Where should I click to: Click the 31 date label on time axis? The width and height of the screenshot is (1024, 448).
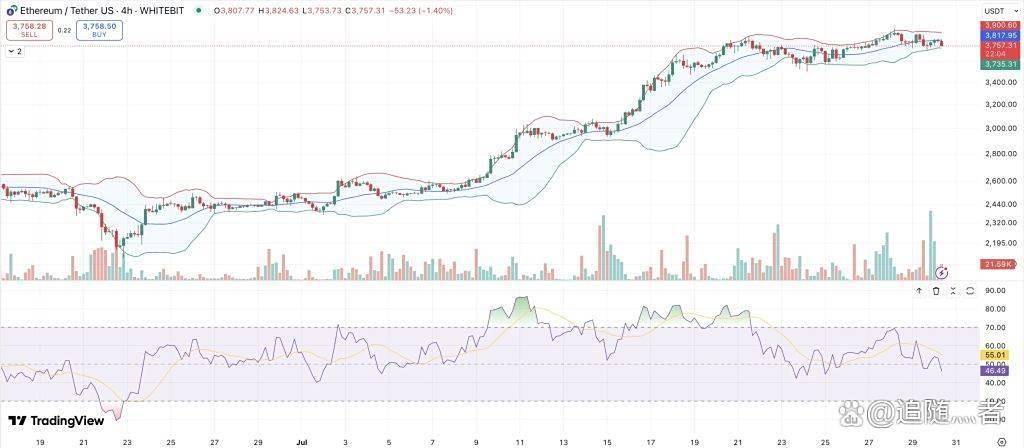point(956,442)
